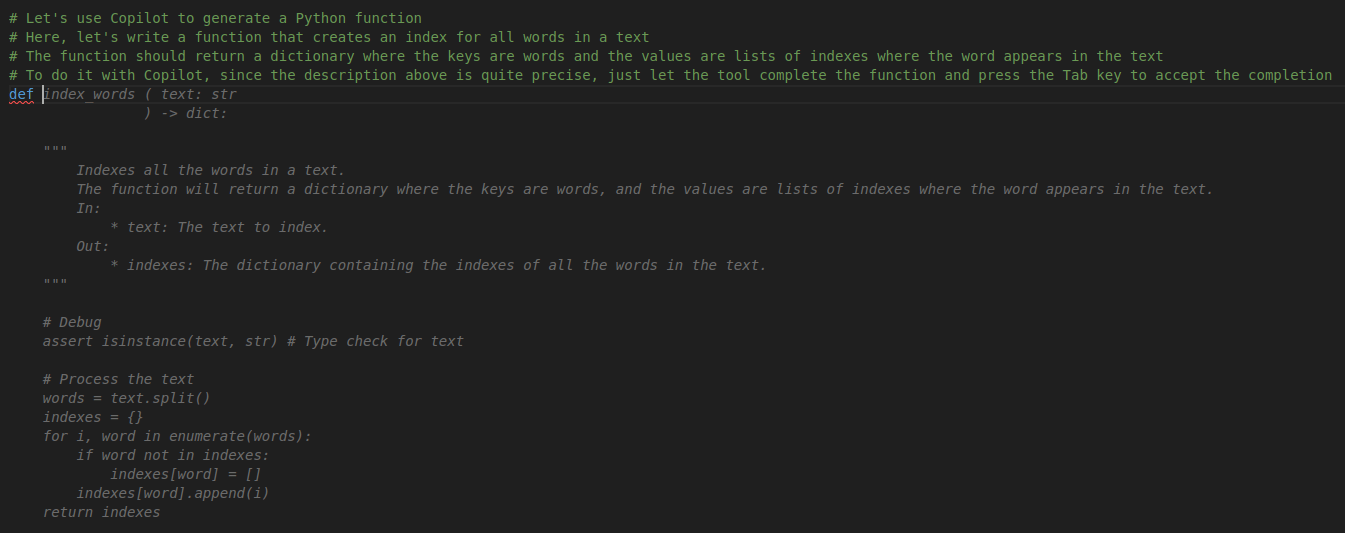The height and width of the screenshot is (533, 1345).
Task: Click the 'if word not in indexes:' line
Action: [173, 455]
